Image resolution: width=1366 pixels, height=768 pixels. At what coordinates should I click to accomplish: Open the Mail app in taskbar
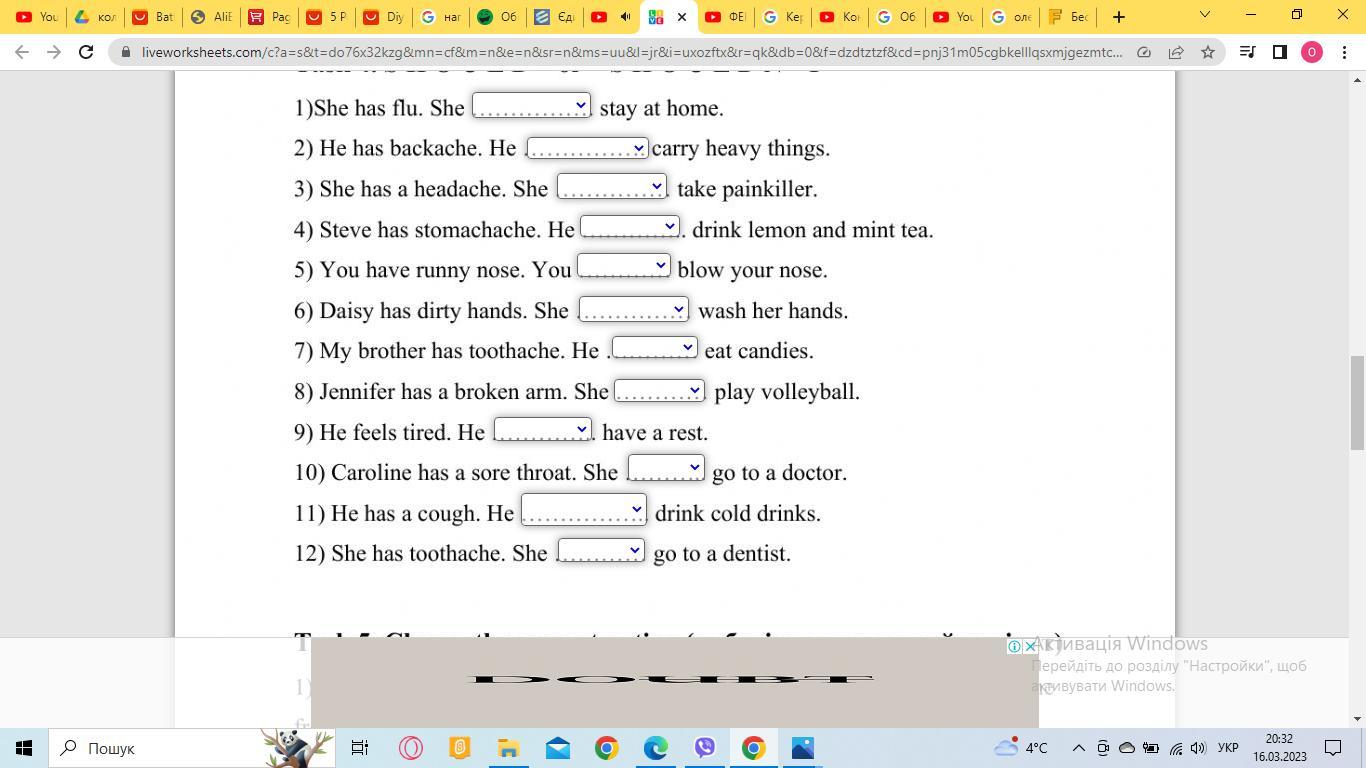point(558,748)
